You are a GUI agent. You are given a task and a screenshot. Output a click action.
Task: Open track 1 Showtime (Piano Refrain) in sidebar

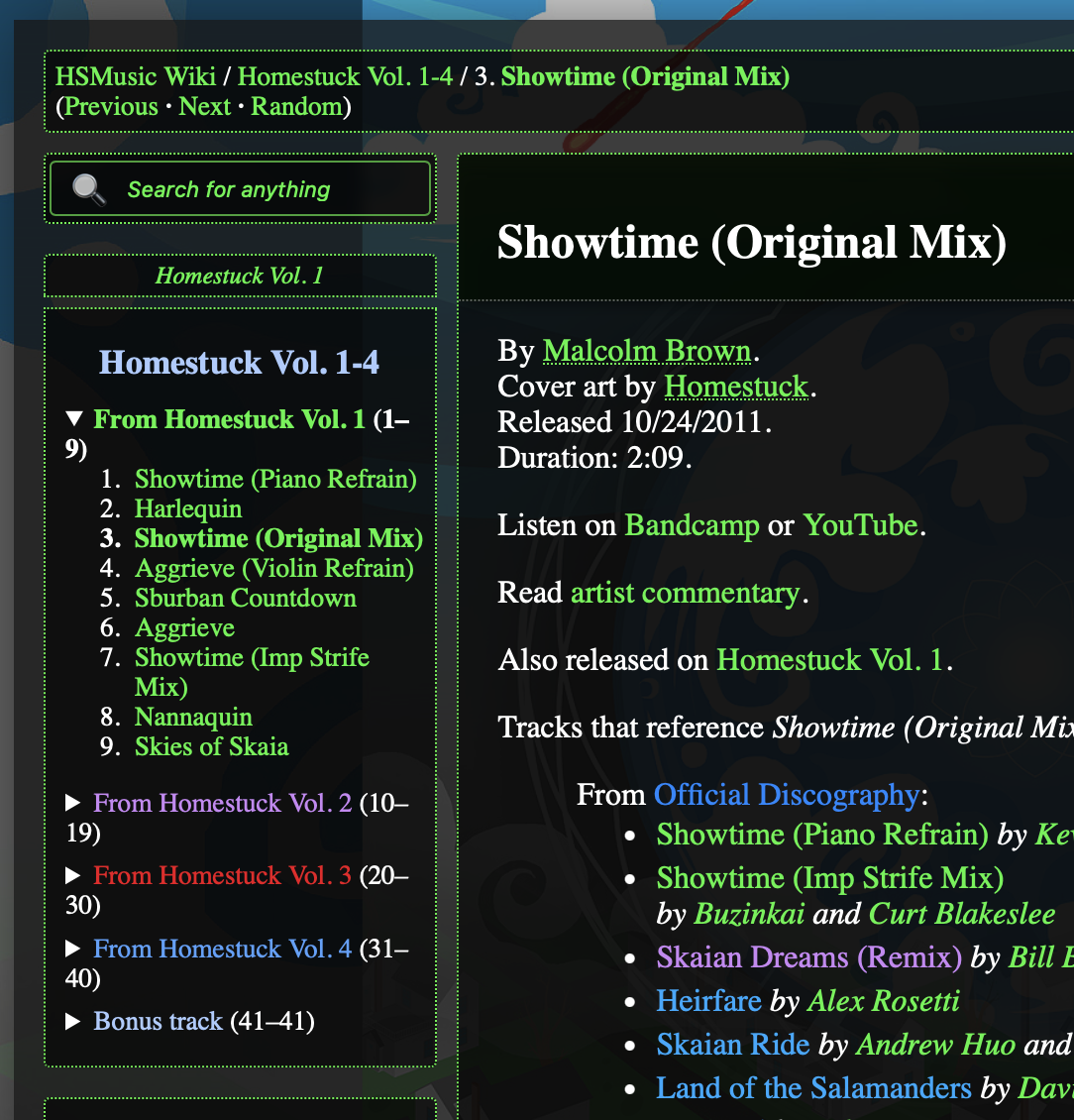pos(275,479)
